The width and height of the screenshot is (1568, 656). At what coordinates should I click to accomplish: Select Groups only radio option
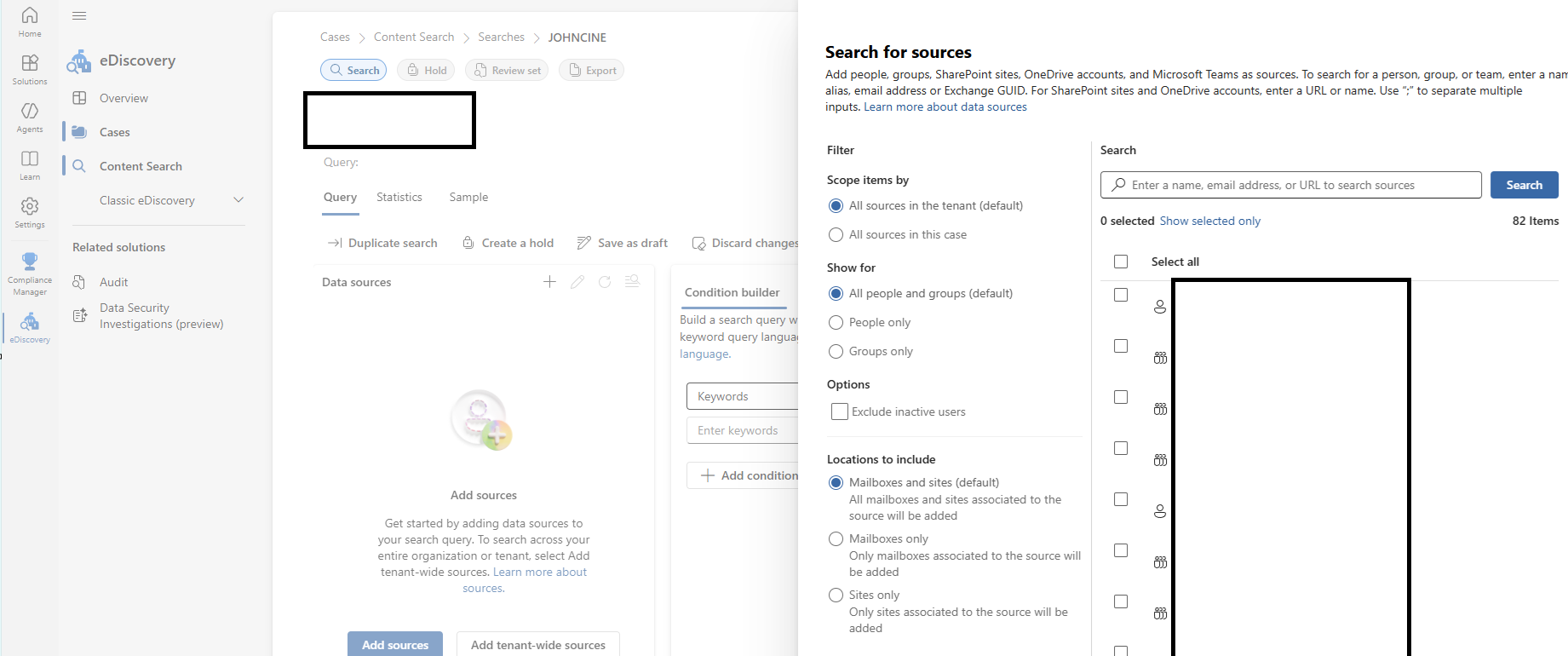coord(836,352)
